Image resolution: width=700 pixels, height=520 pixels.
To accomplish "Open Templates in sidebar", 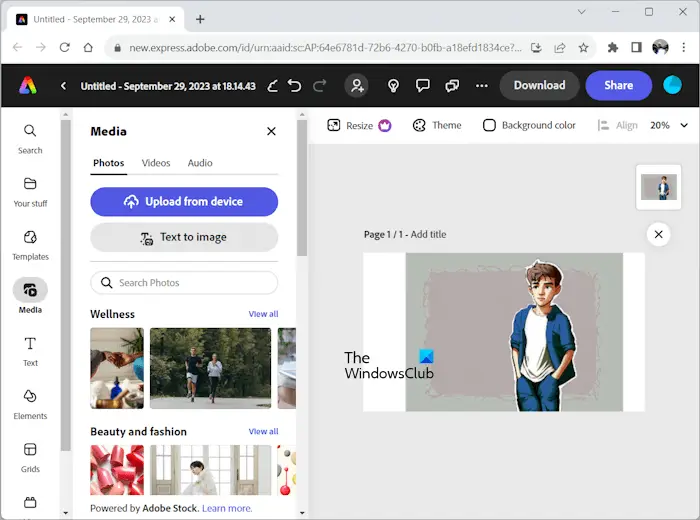I will pos(30,245).
